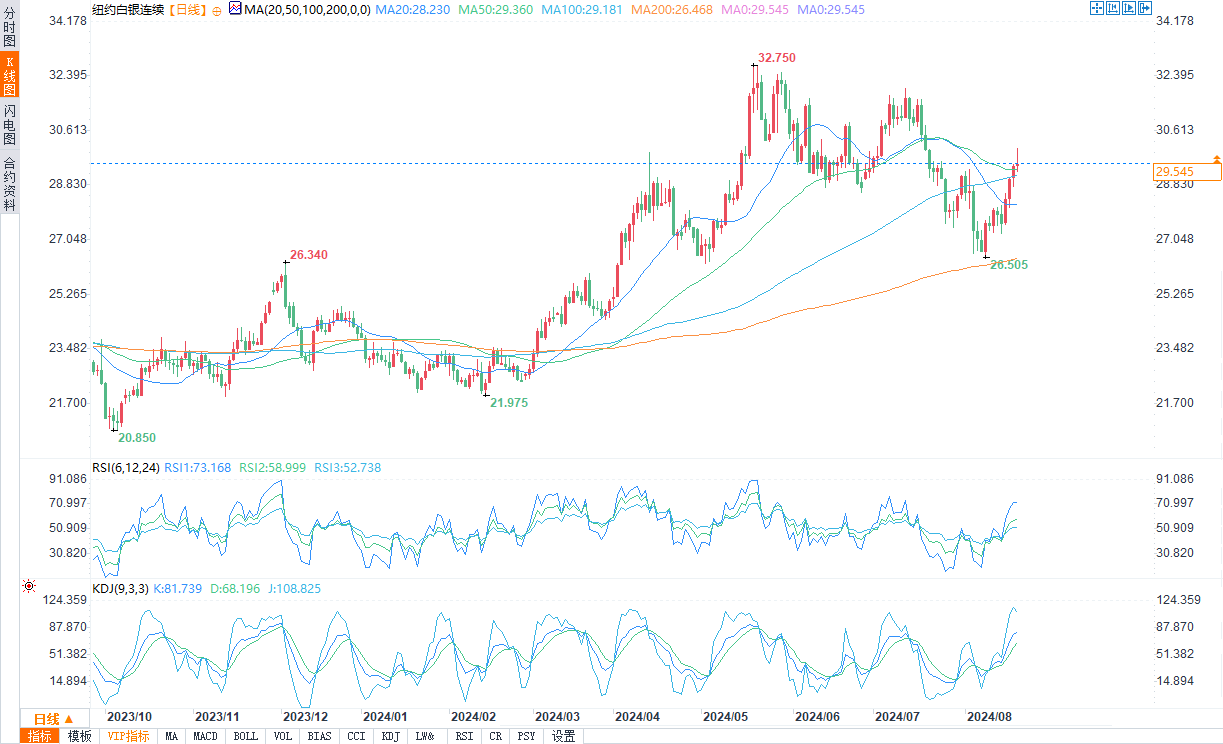Screen dimensions: 1223x744
Task: Open the 合约资料 side tab
Action: (x=9, y=183)
